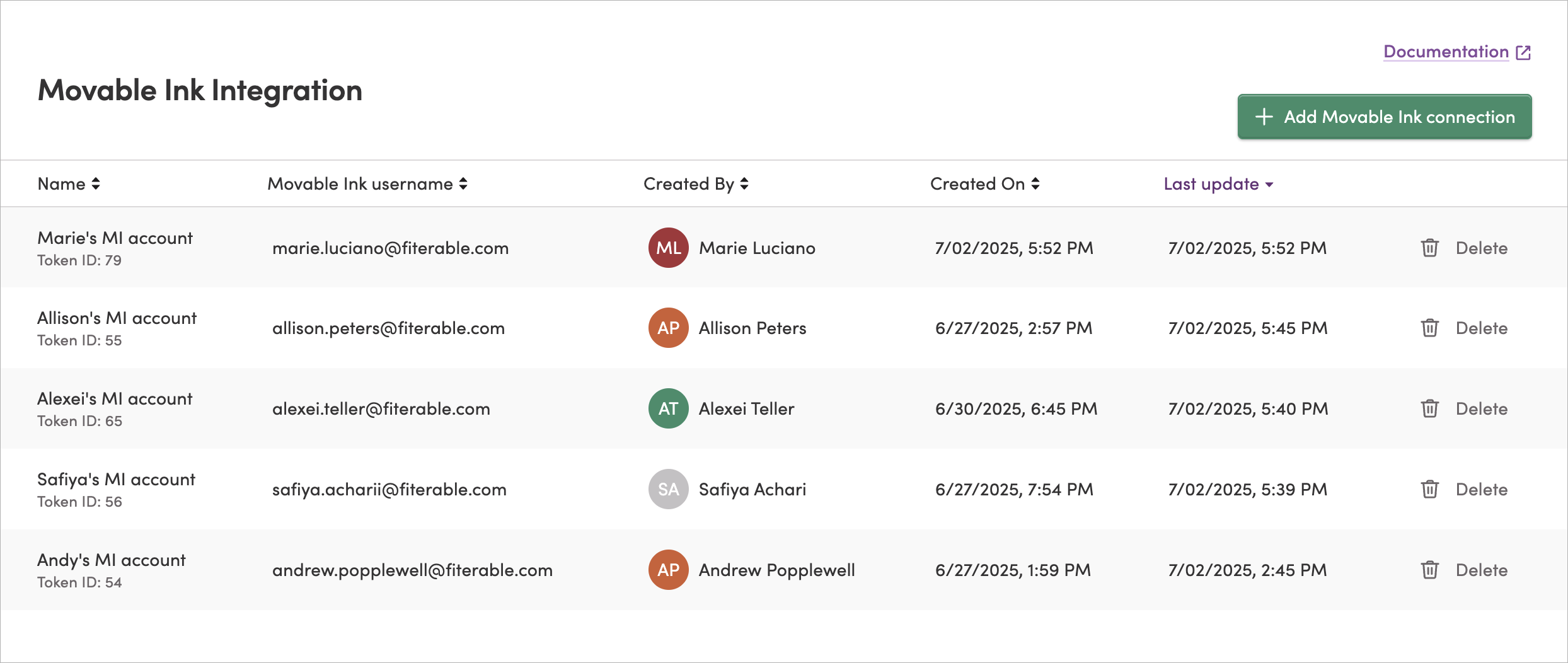The height and width of the screenshot is (663, 1568).
Task: Delete Allison's MI account connection
Action: 1464,328
